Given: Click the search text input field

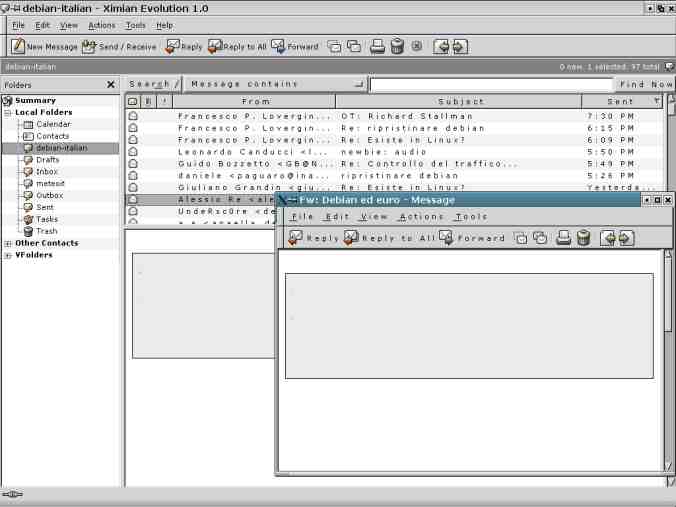Looking at the screenshot, I should click(x=491, y=84).
